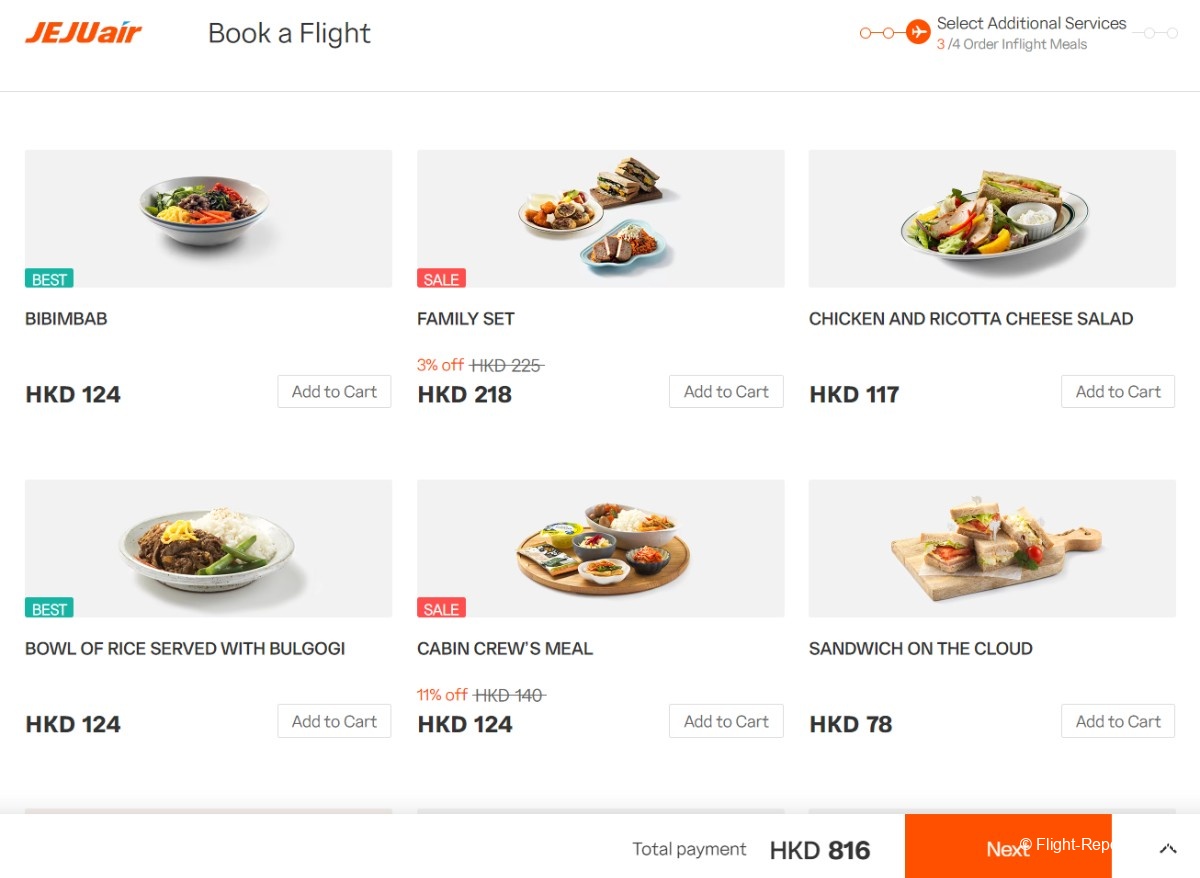
Task: Add Family Set to cart
Action: coord(726,392)
